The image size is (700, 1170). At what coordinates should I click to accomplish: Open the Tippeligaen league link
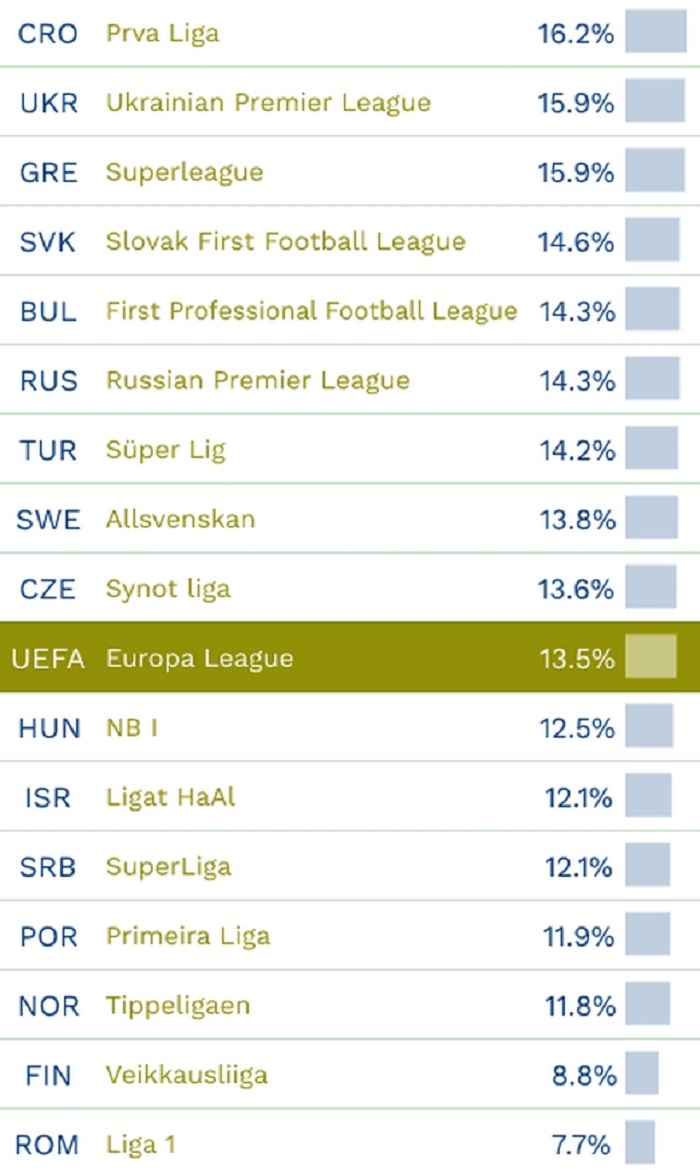(178, 1005)
